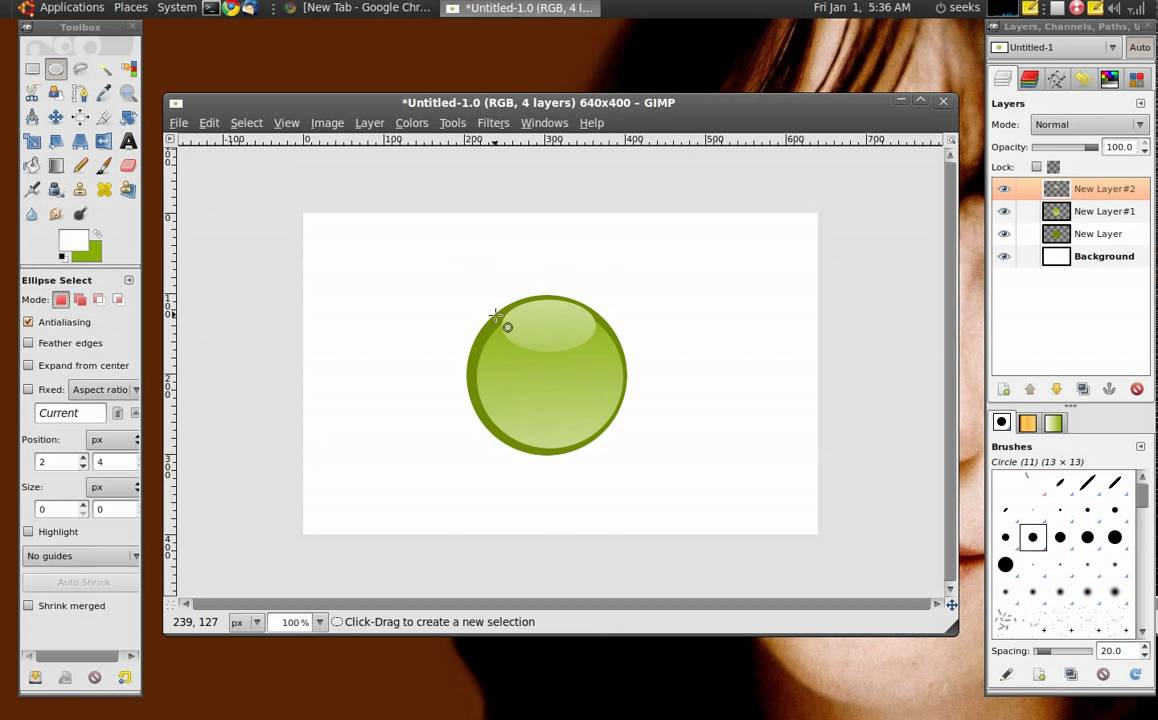Select the Flip tool
Screen dimensions: 1158x720
coord(104,141)
